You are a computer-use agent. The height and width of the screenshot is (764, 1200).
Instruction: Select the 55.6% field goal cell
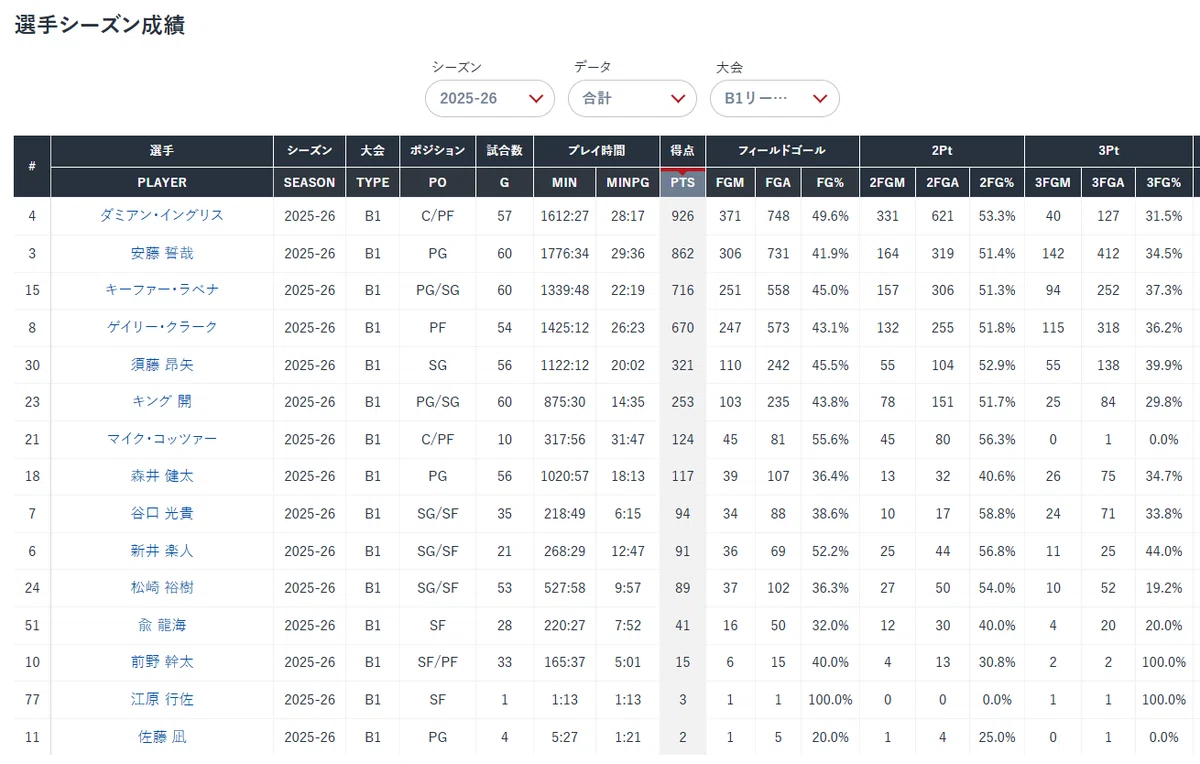click(830, 440)
